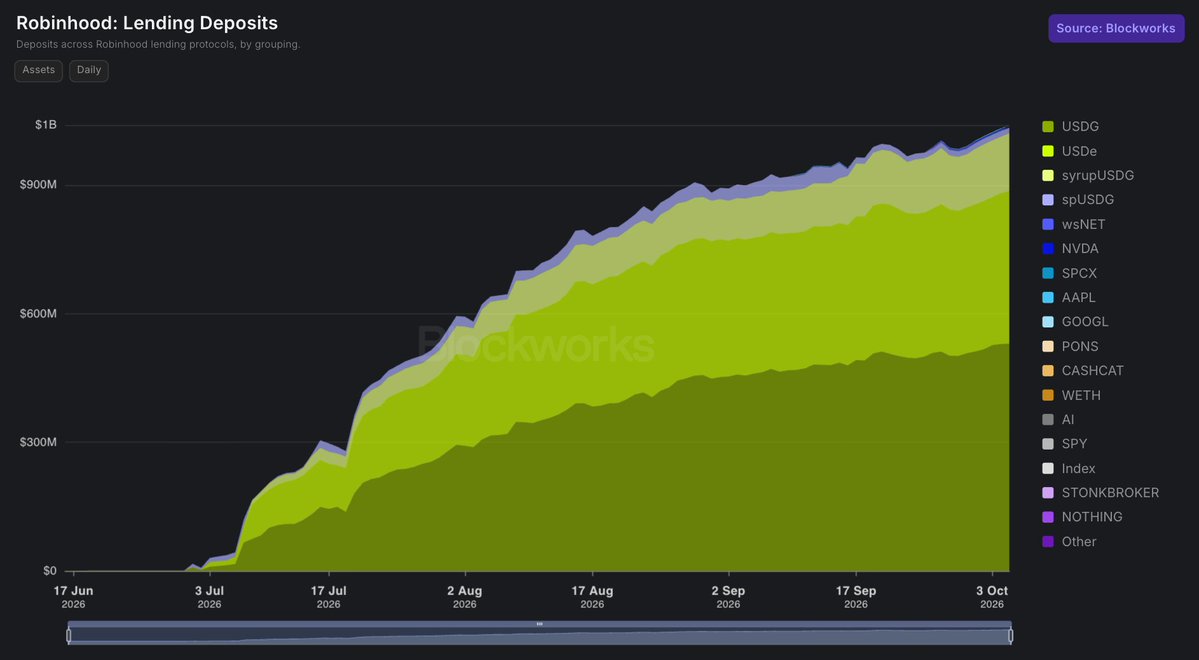This screenshot has height=660, width=1199.
Task: Click the chart subtitle about lending protocols
Action: (158, 44)
